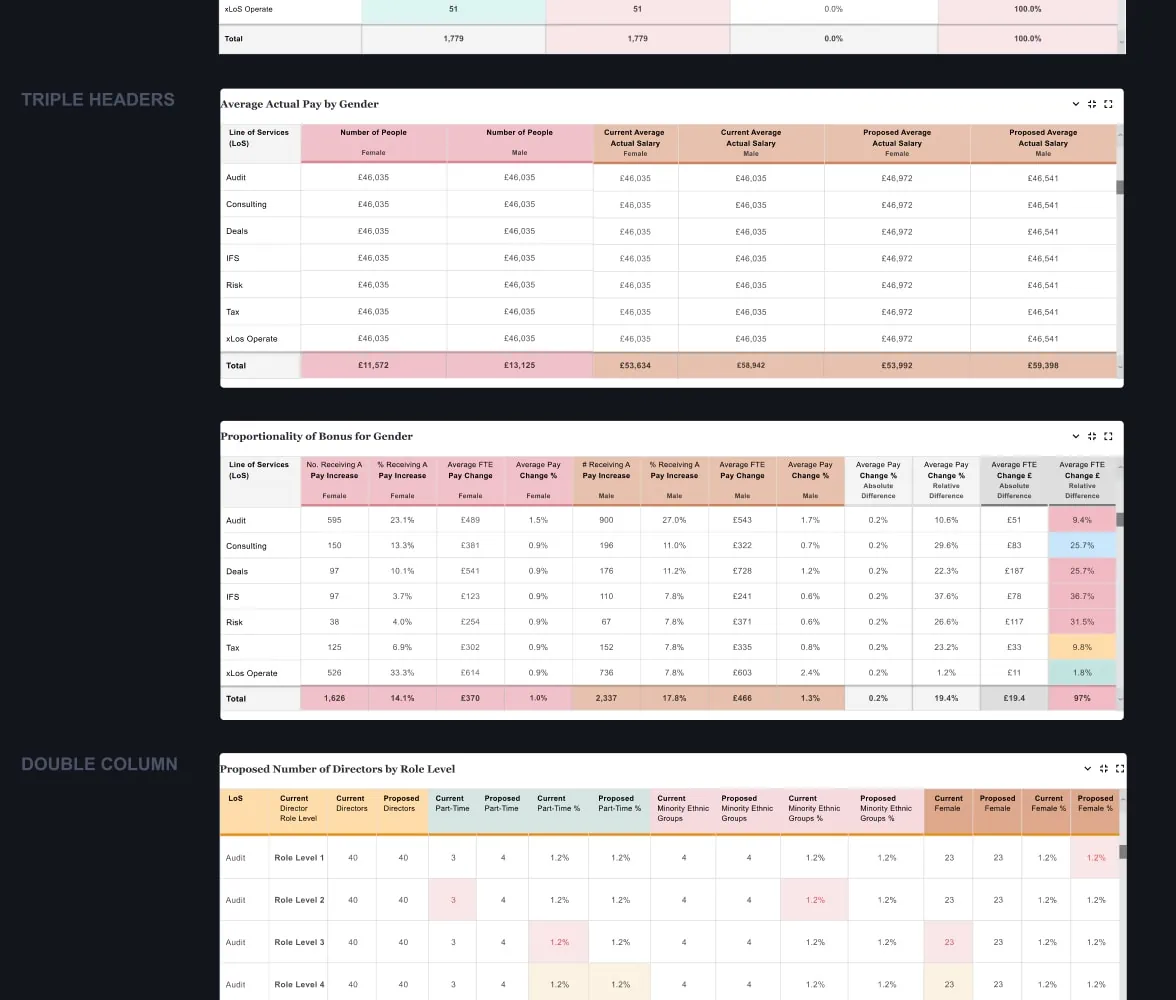
Task: Click fullscreen icon on Average Actual Pay table
Action: coord(1108,104)
